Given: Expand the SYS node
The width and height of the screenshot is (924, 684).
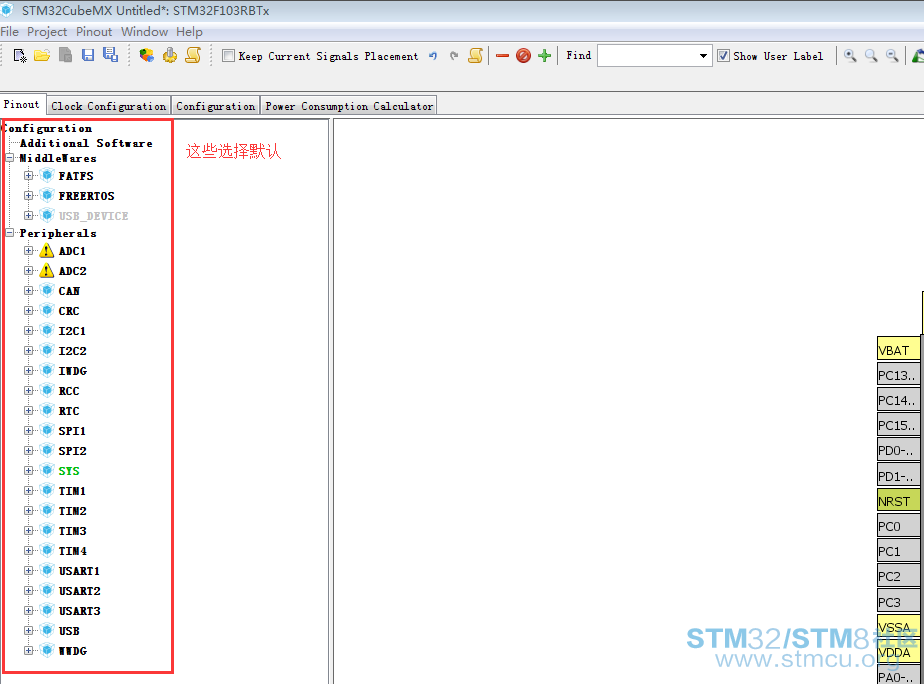Looking at the screenshot, I should coord(28,470).
